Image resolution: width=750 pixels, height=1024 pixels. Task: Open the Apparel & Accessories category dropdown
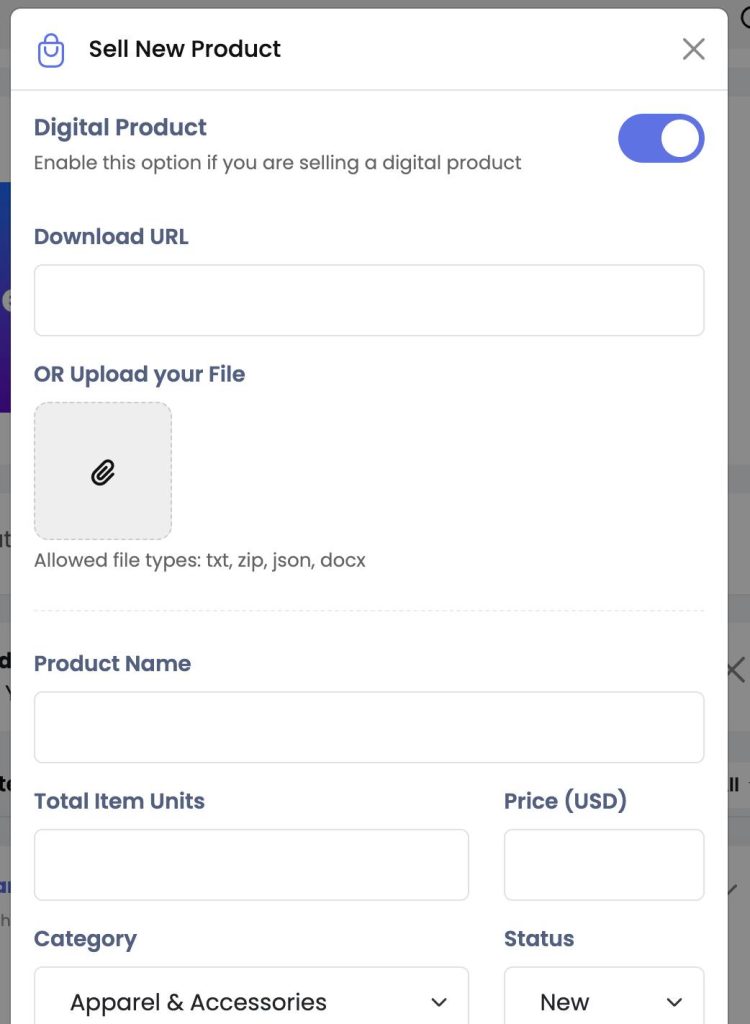pos(252,999)
